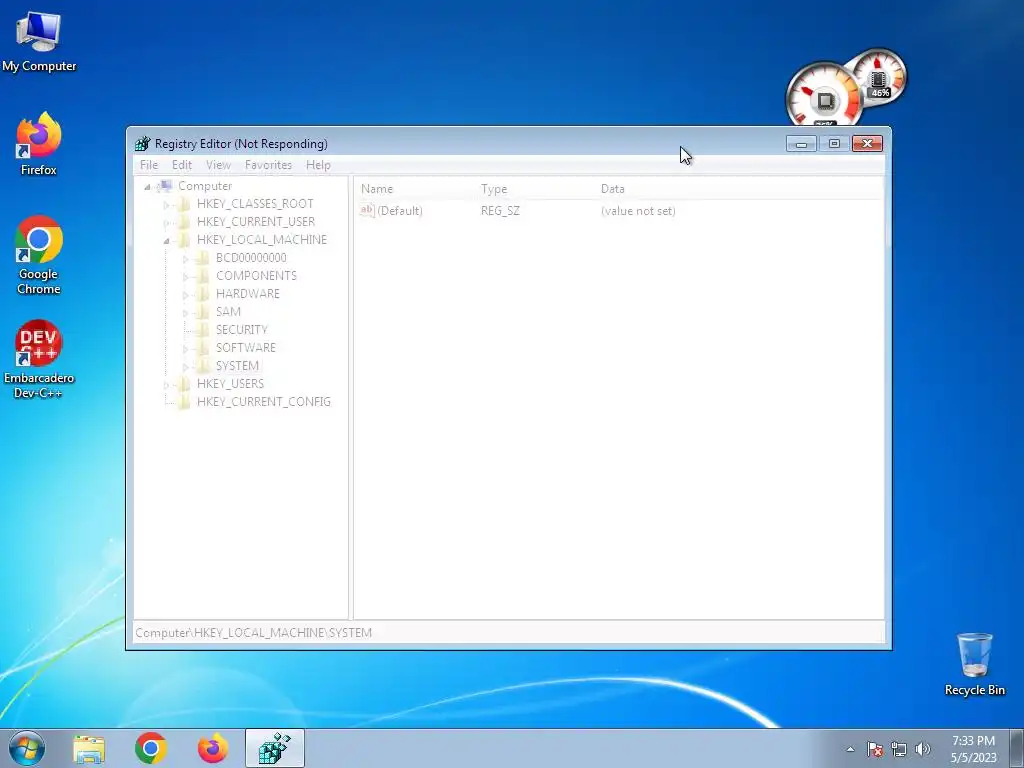Expand the HKEY_USERS node arrow
This screenshot has height=768, width=1024.
point(167,385)
